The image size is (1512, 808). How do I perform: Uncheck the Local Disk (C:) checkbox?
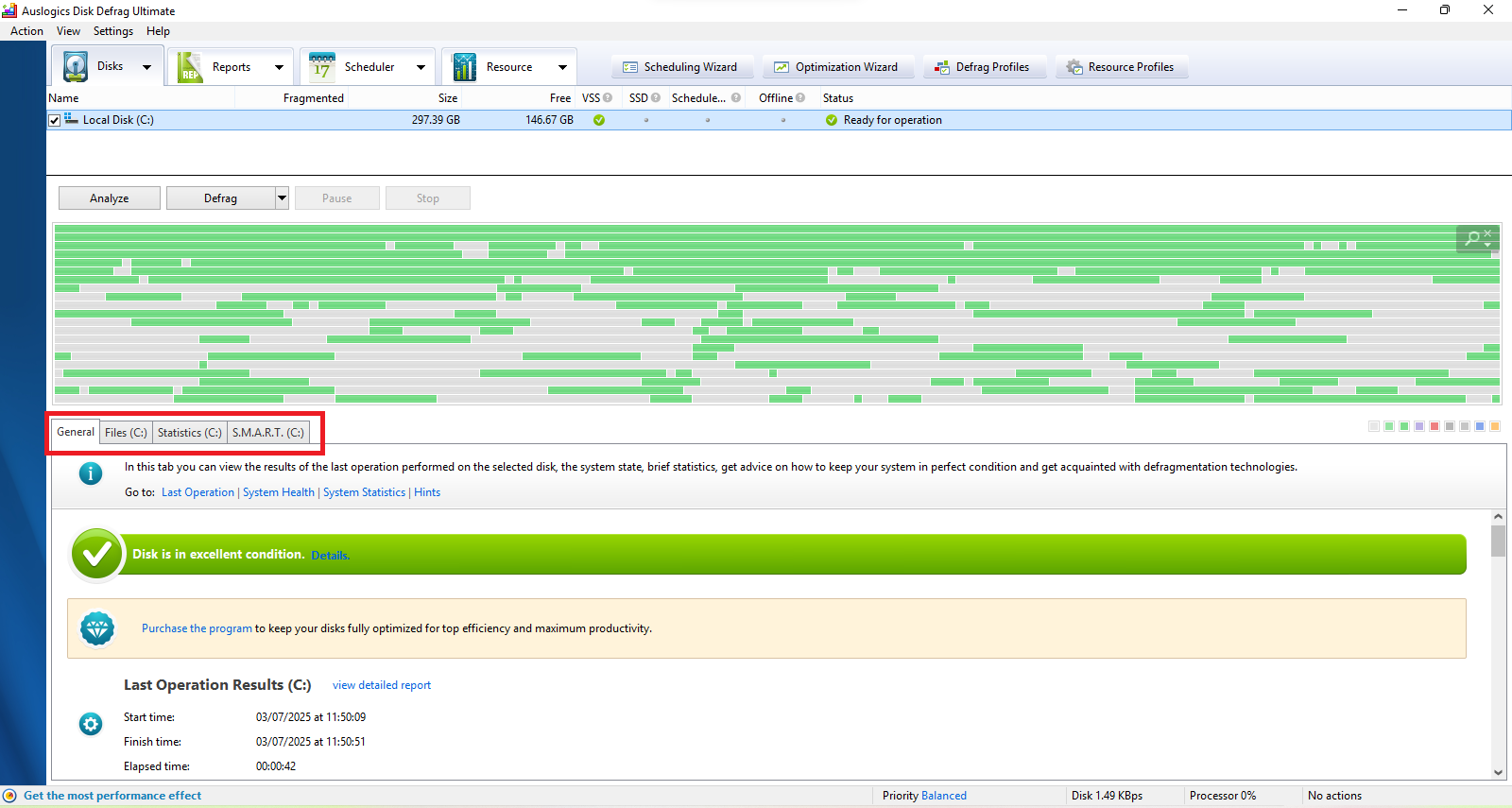55,120
